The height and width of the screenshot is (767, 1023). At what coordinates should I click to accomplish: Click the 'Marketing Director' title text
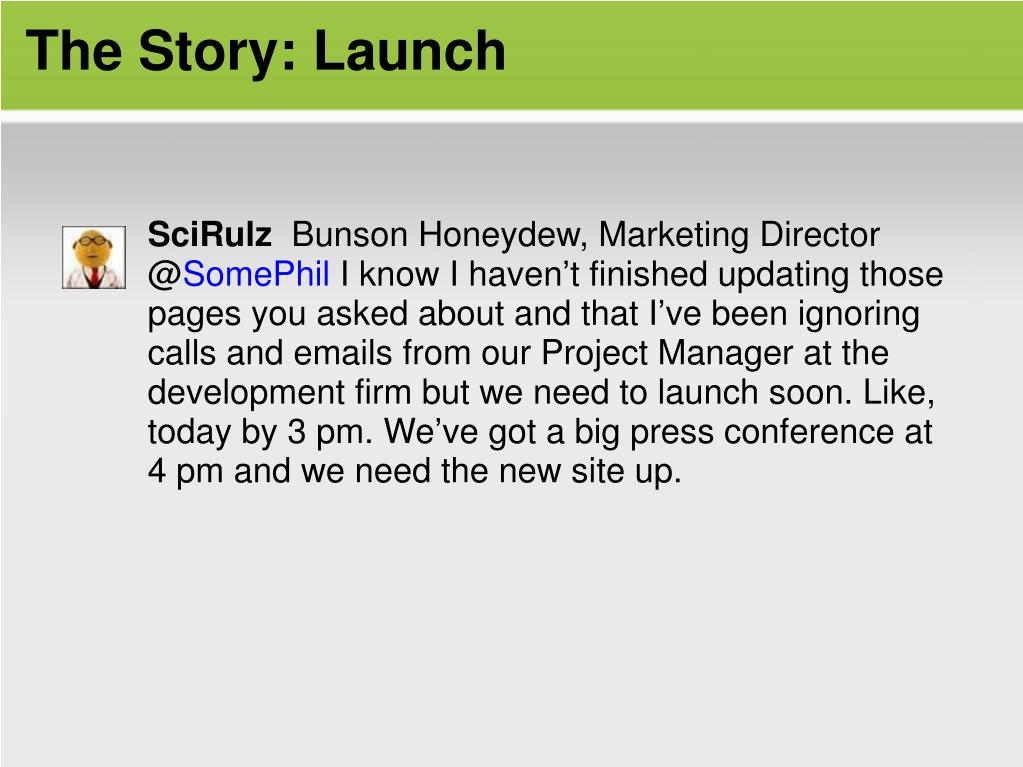click(x=739, y=235)
